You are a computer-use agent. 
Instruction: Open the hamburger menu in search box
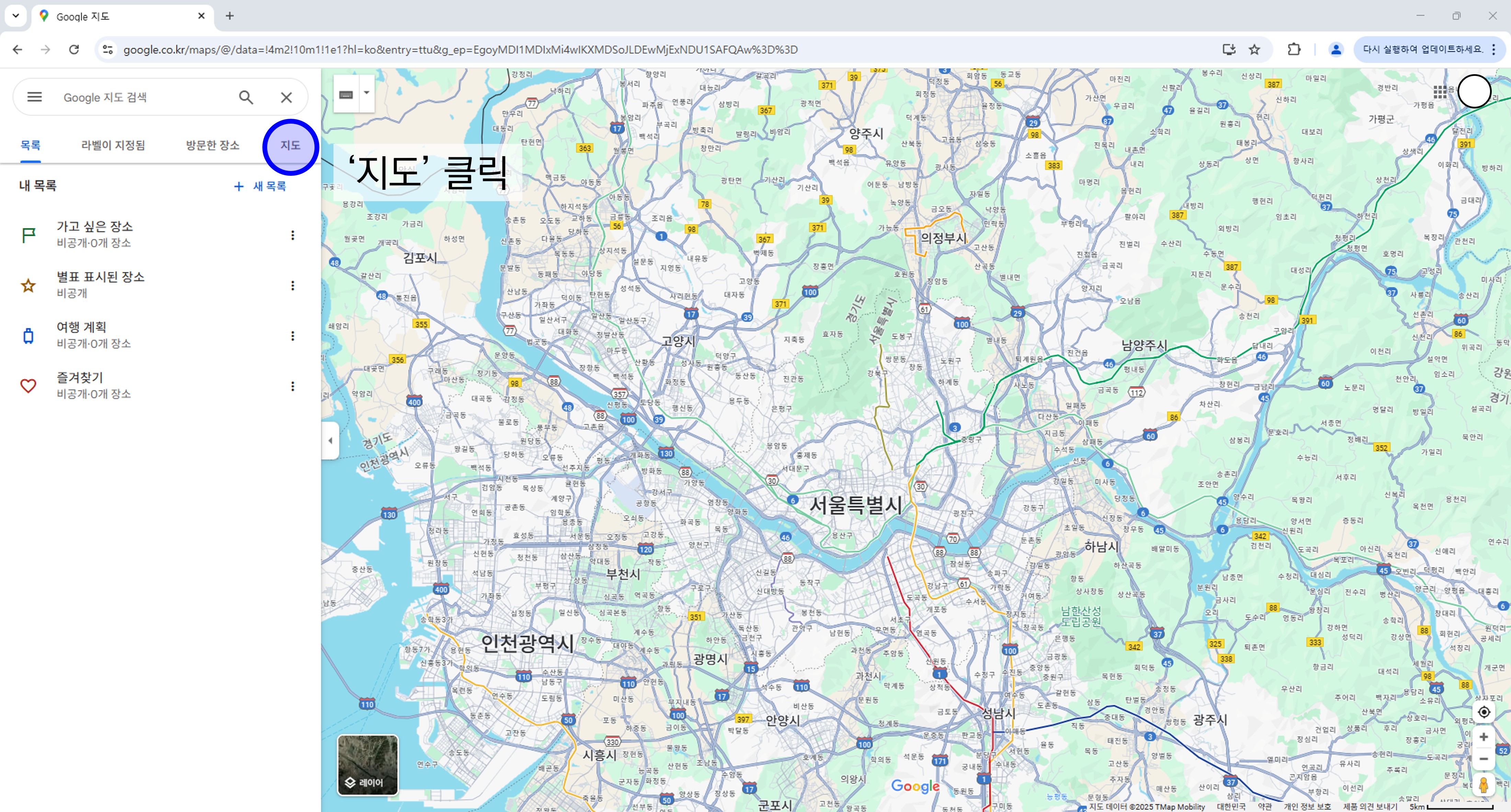point(35,97)
